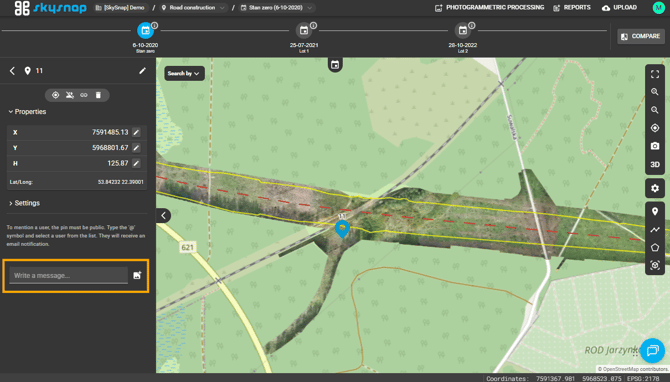670x382 pixels.
Task: Switch map to 3D view
Action: [x=655, y=165]
